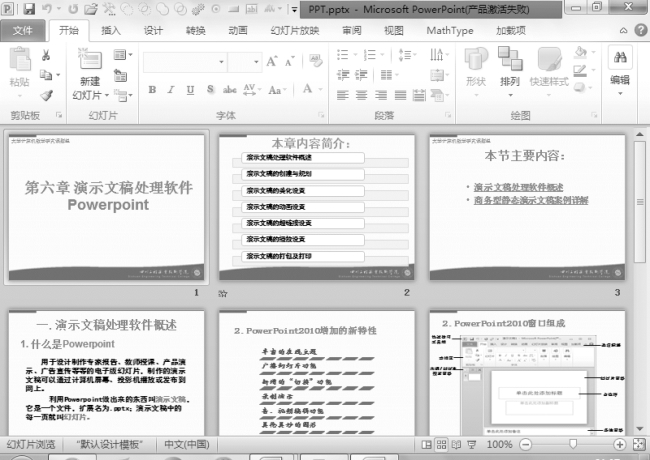Click the Increase font size icon
This screenshot has height=460, width=650.
coord(272,62)
